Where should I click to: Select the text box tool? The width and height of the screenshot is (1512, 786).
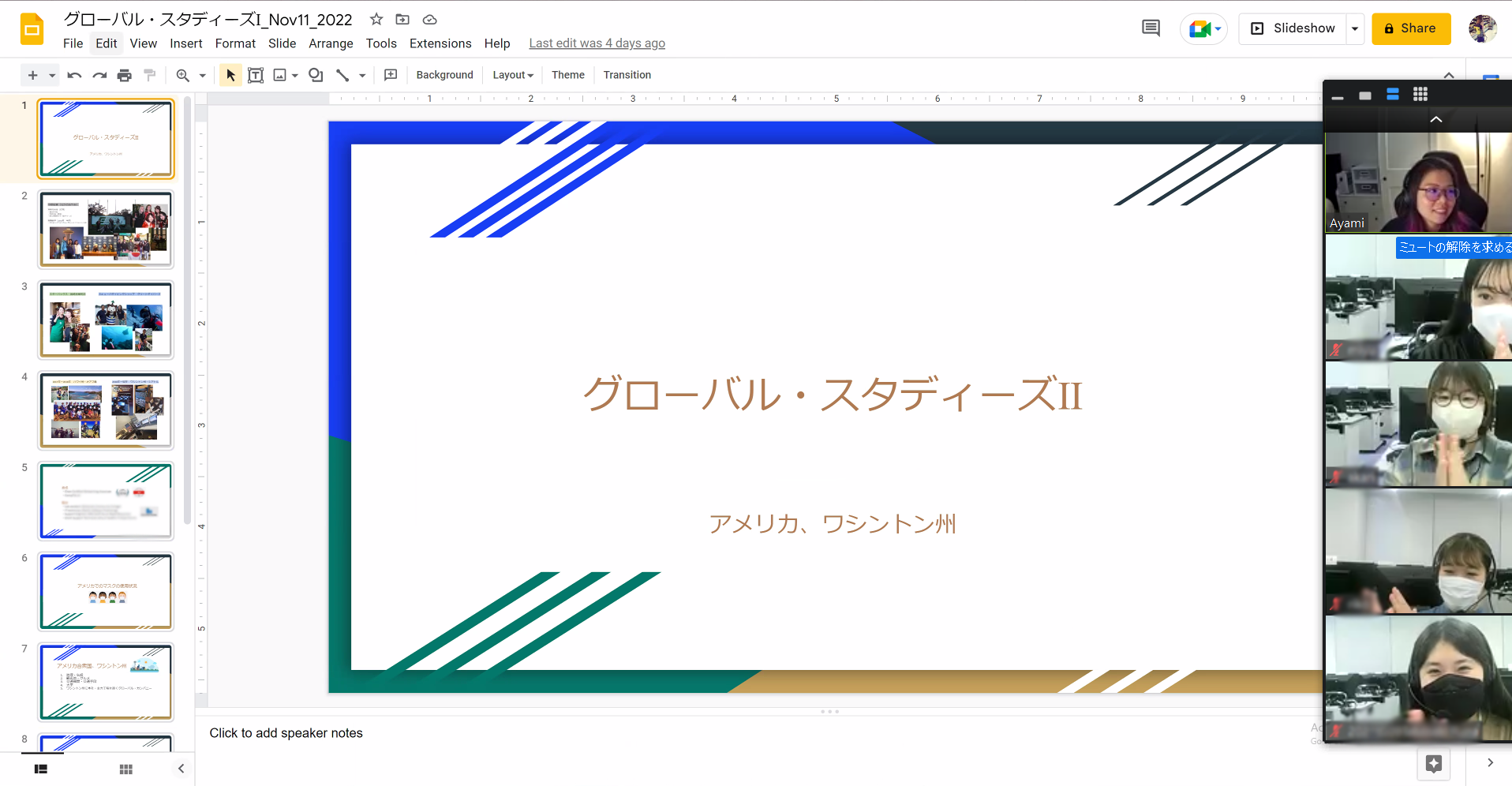pos(256,75)
